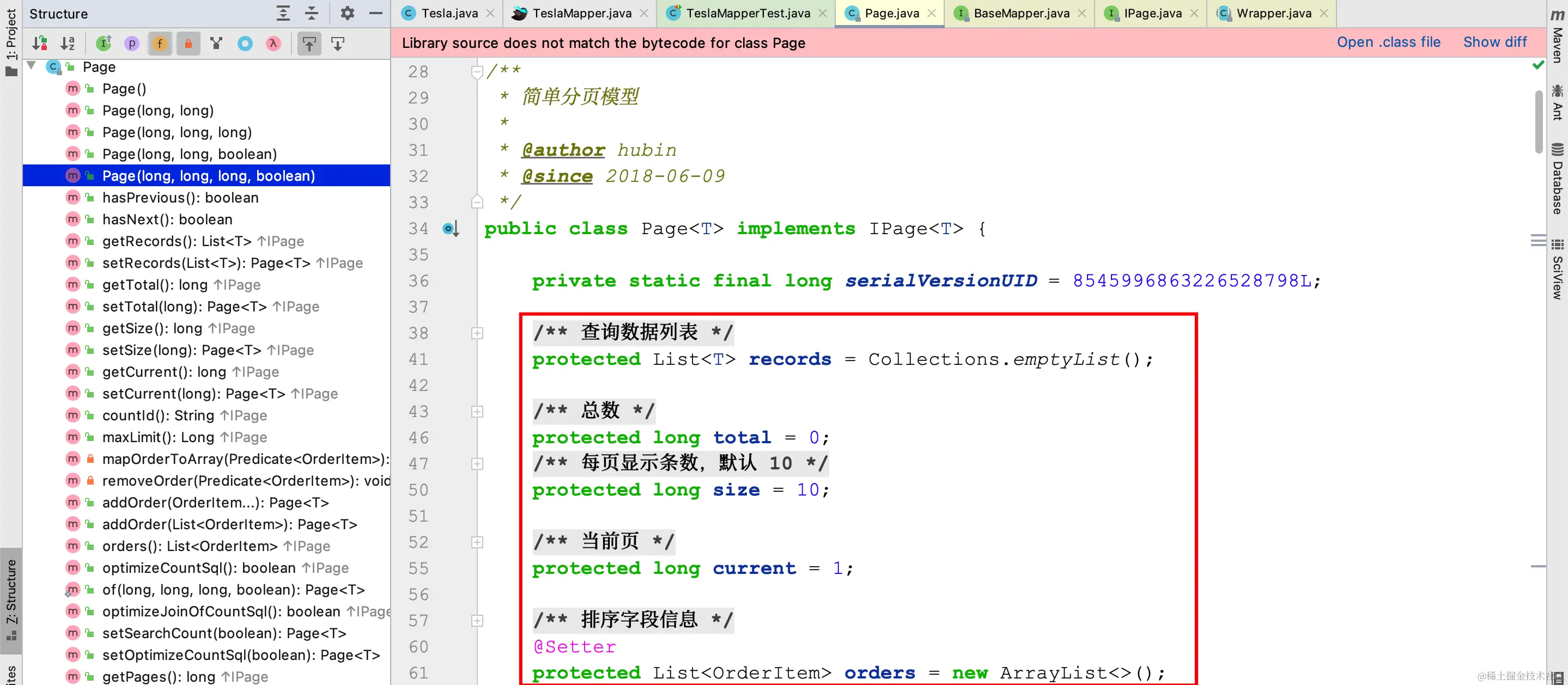1568x685 pixels.
Task: Sort structure by visibility
Action: point(40,43)
